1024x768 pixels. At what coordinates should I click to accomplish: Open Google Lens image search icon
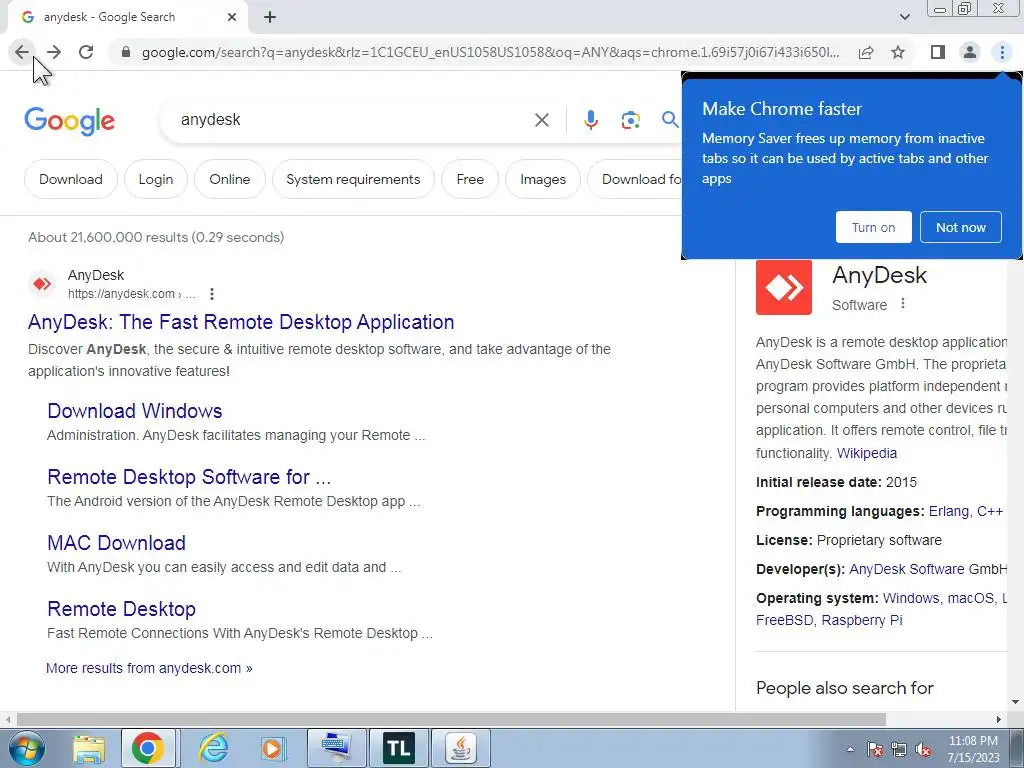[630, 120]
